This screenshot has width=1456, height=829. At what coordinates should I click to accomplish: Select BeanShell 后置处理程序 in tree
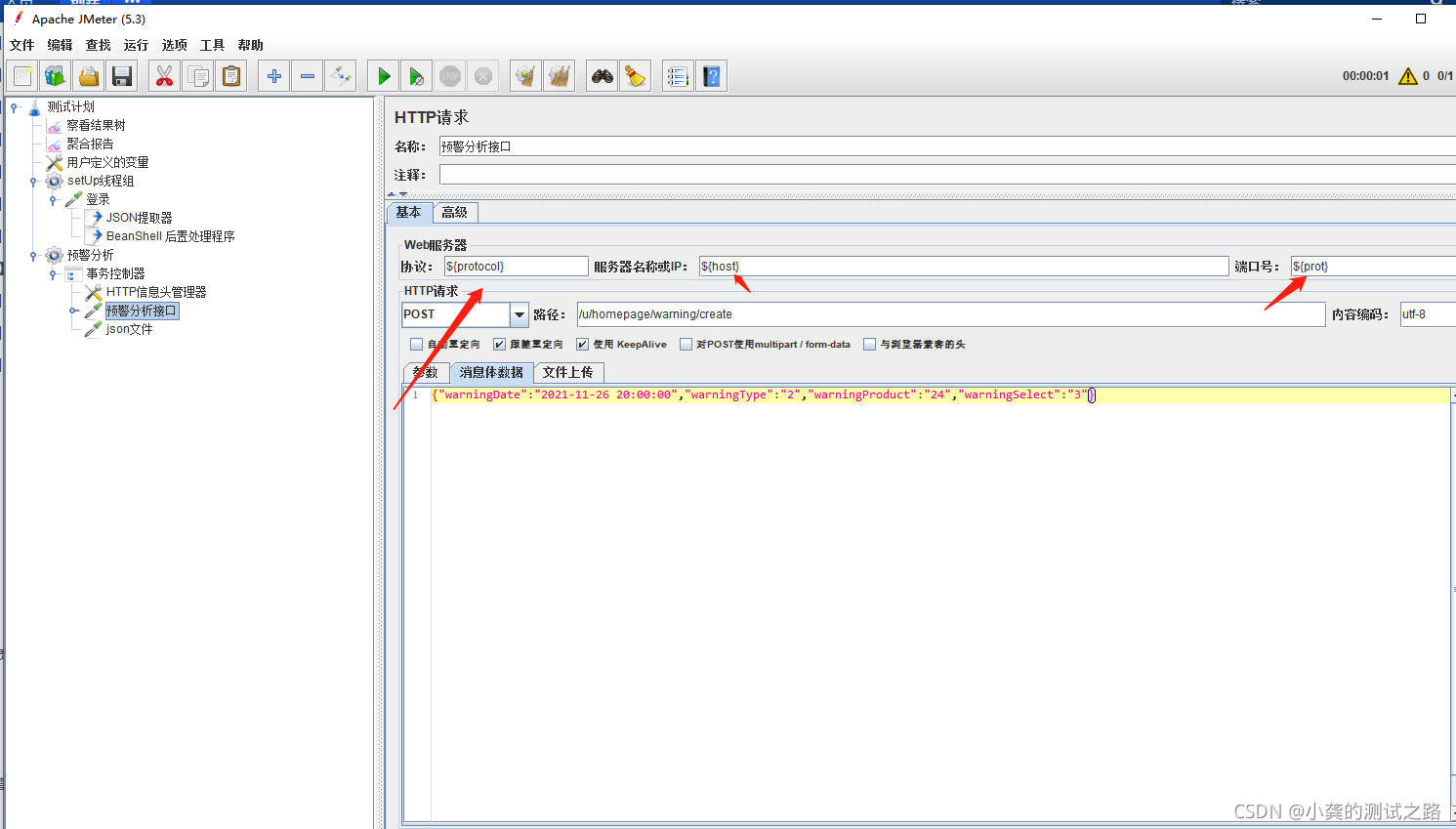[170, 237]
